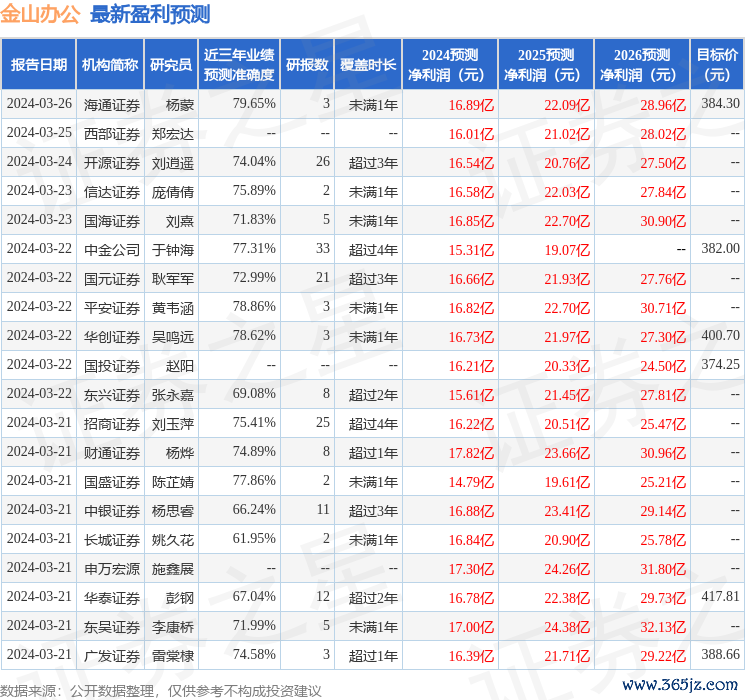Click the 机构简称 column header

coord(110,65)
